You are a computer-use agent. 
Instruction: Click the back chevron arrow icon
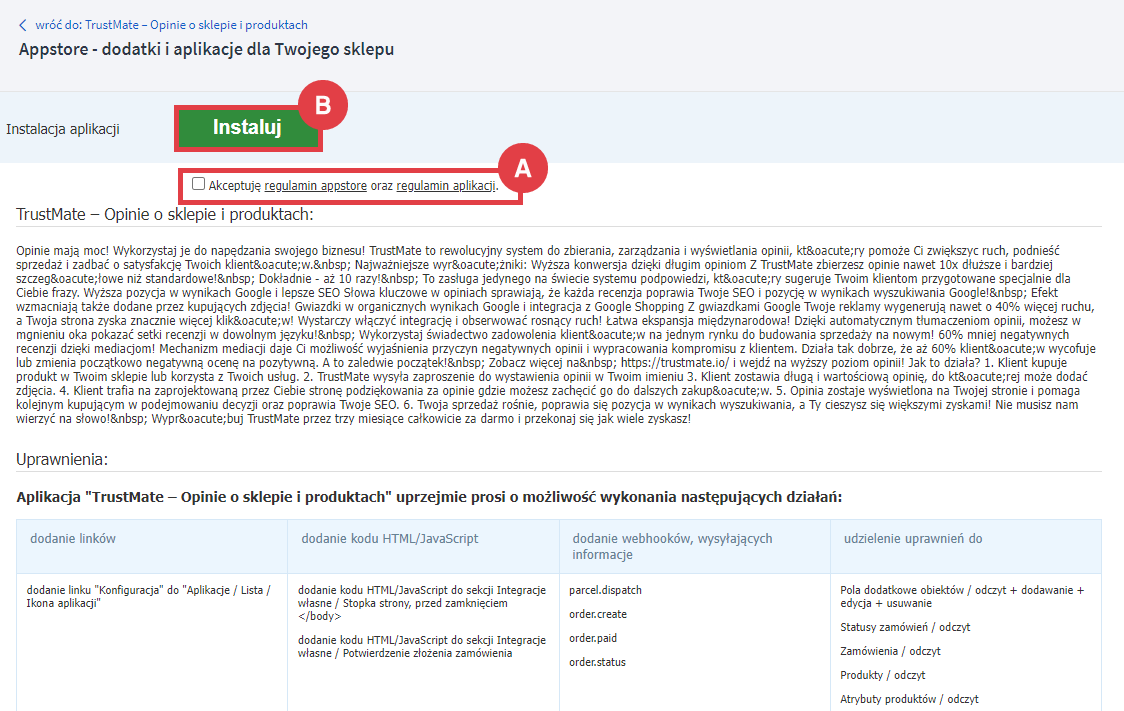click(x=24, y=25)
